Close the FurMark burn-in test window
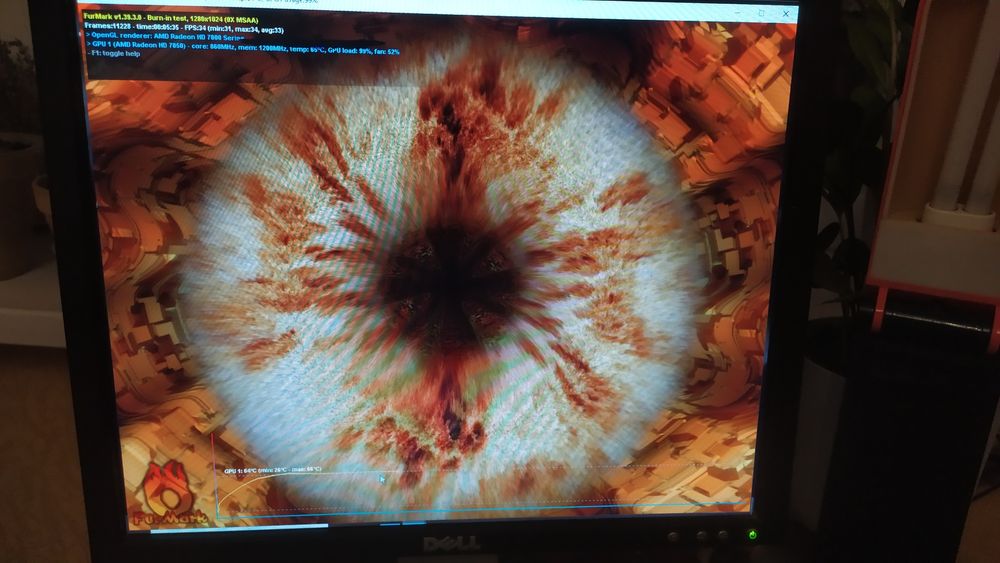 click(x=786, y=13)
